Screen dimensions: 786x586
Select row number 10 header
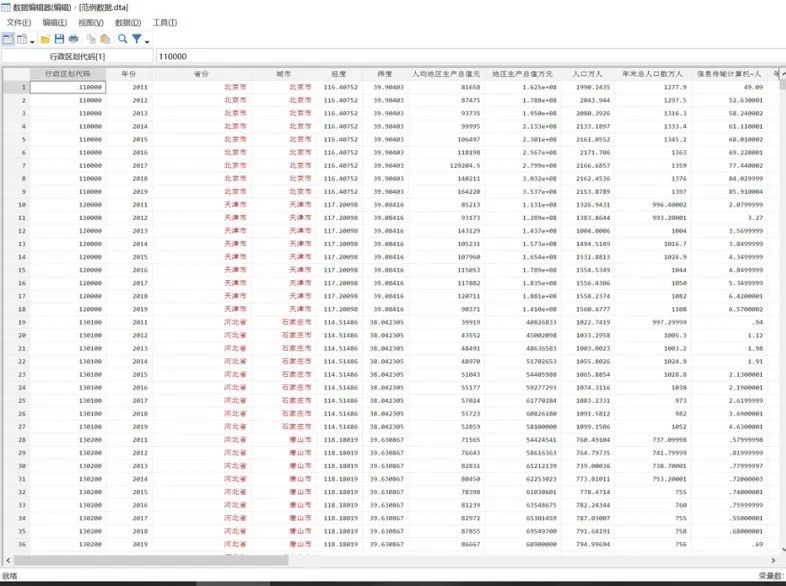point(15,205)
